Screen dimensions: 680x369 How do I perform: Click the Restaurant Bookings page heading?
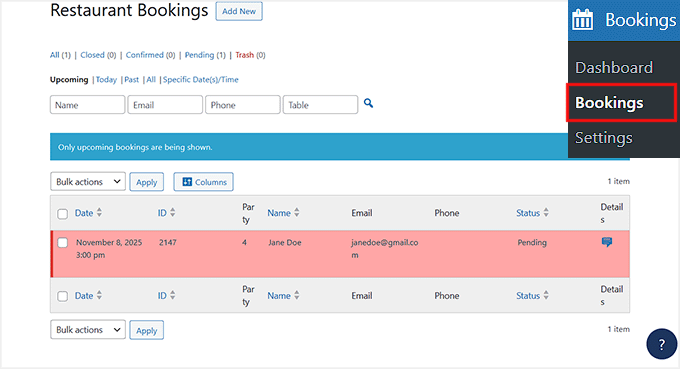tap(129, 10)
